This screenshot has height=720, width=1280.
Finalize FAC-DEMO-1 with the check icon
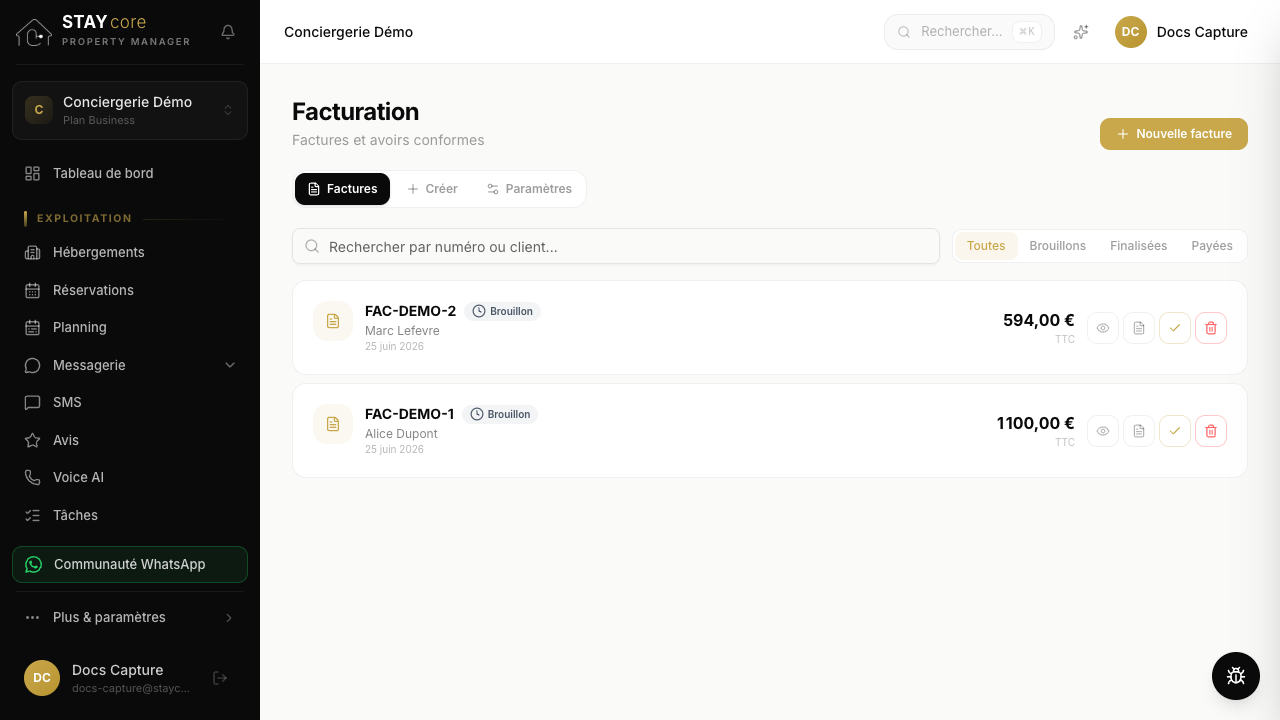coord(1175,431)
